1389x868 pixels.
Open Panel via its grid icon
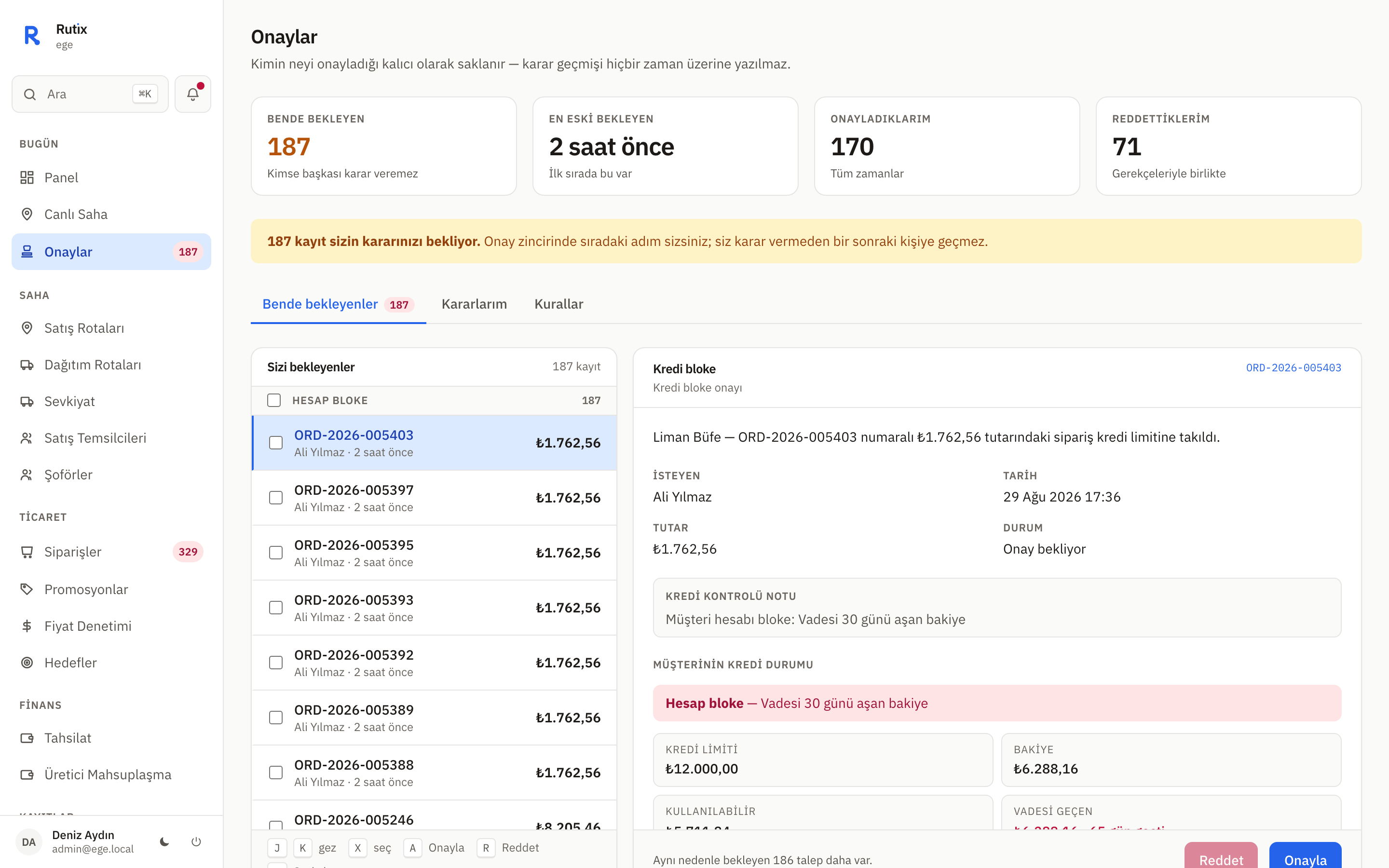[27, 177]
